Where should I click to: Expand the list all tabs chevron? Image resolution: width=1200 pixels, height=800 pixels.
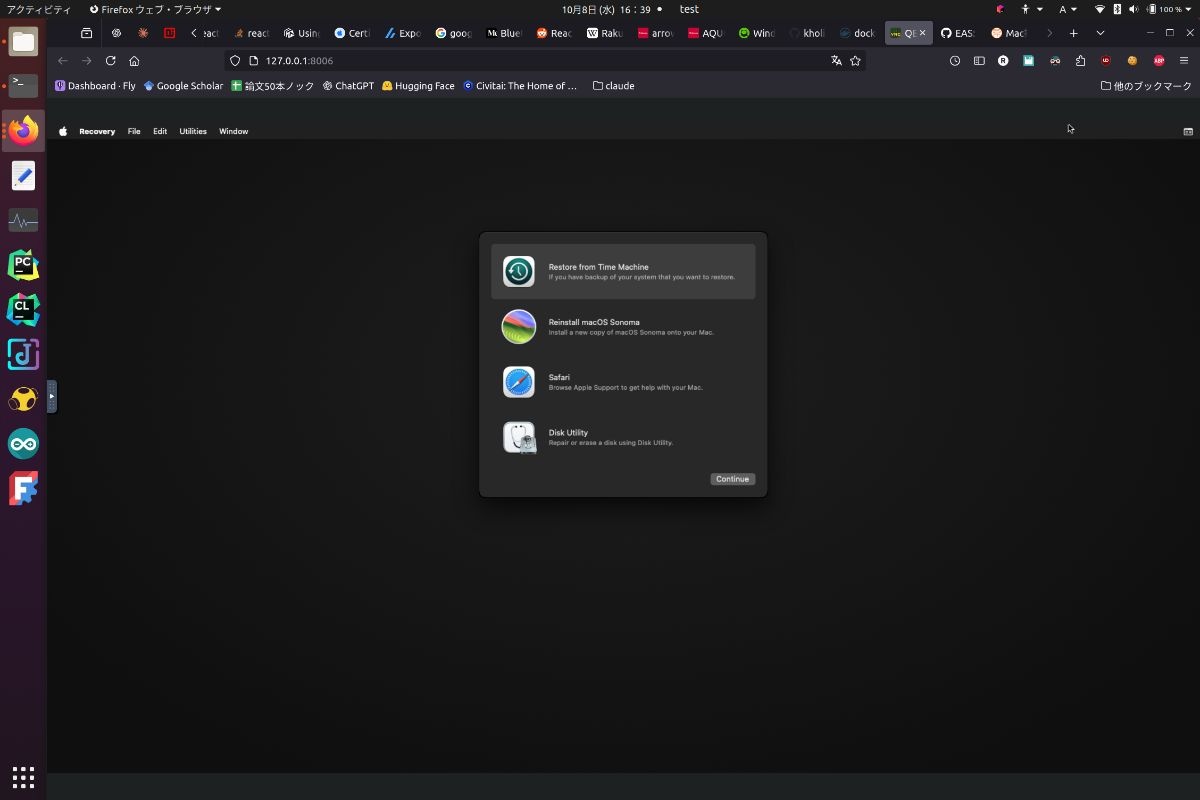click(1100, 33)
